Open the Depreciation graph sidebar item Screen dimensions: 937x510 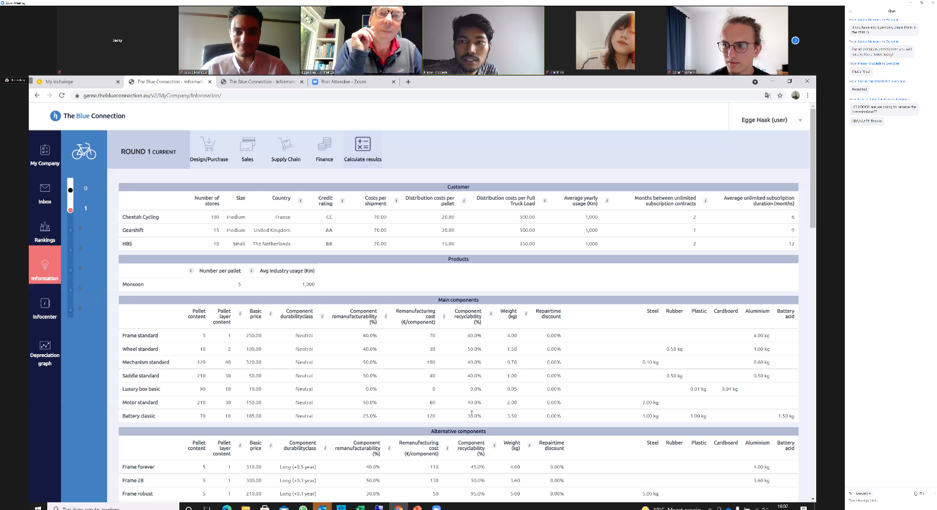pos(45,353)
